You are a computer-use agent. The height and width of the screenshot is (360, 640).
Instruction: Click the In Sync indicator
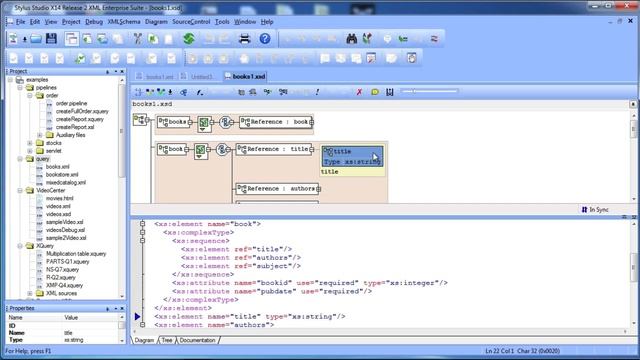tap(595, 209)
